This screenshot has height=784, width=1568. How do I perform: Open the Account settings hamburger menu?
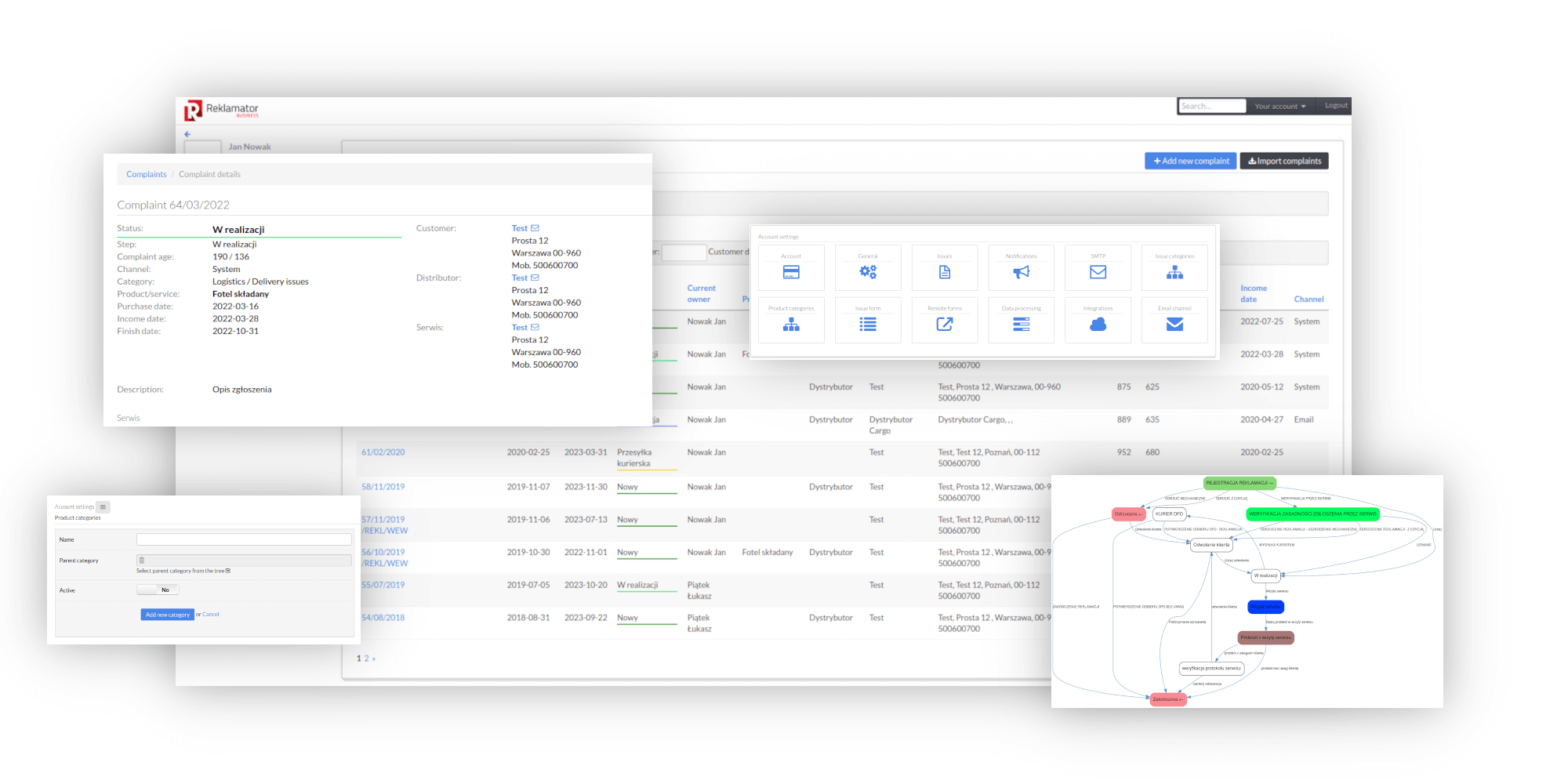(103, 506)
